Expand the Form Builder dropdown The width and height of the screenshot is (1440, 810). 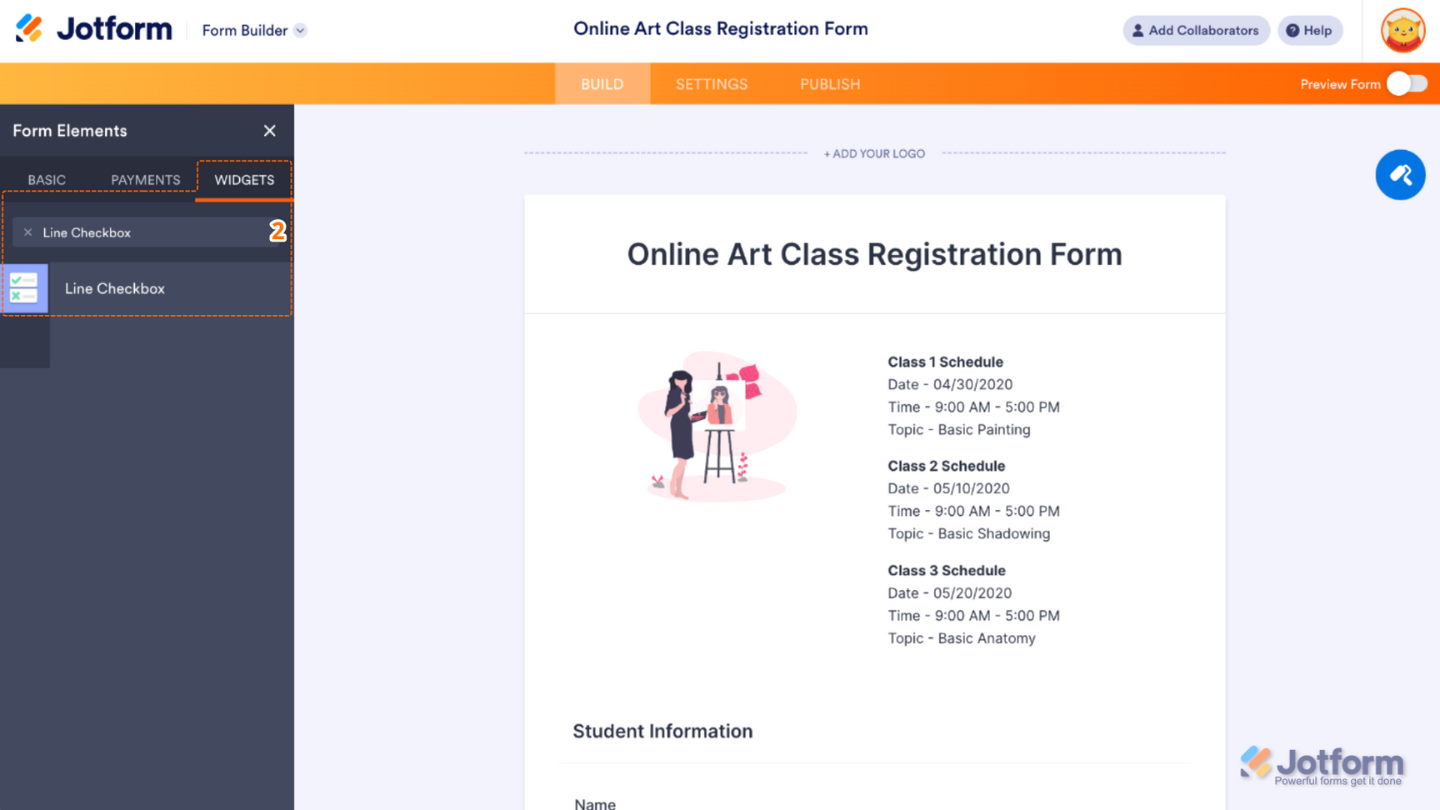(299, 30)
